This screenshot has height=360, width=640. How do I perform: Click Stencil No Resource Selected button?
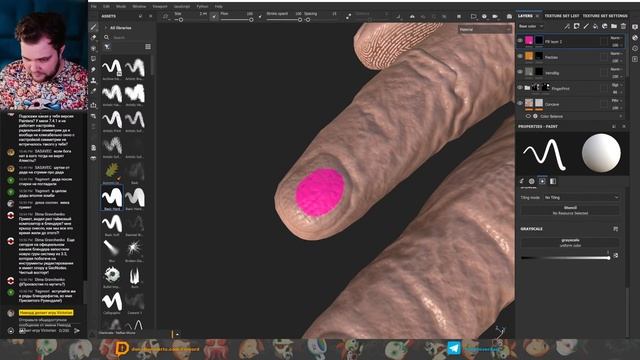coord(570,210)
